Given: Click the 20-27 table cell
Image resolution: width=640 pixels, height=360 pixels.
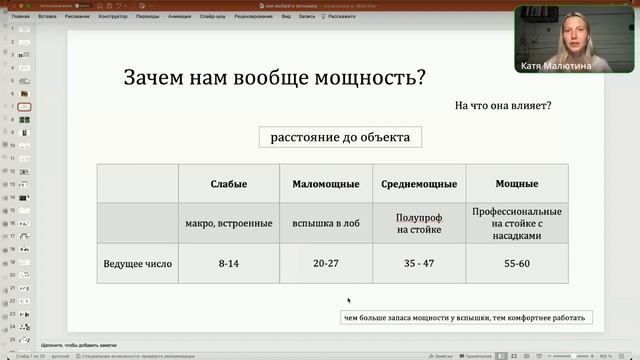Looking at the screenshot, I should coord(326,264).
